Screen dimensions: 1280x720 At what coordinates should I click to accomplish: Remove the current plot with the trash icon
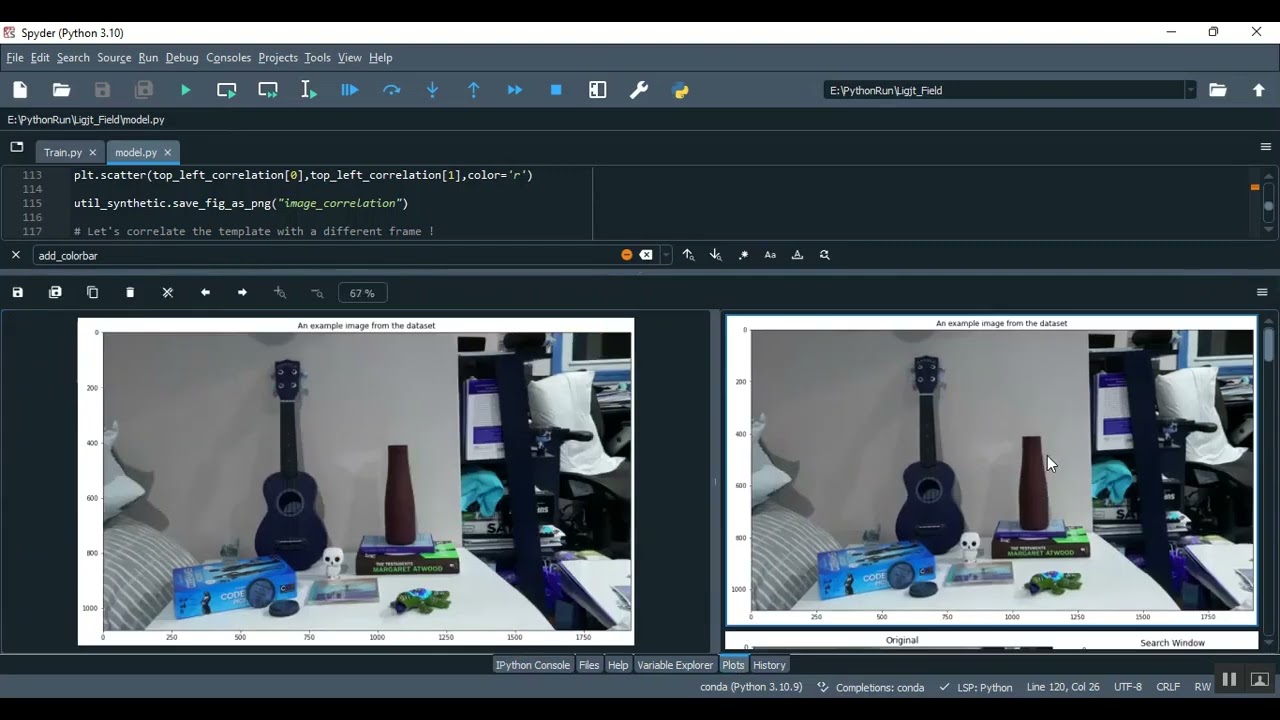tap(130, 293)
